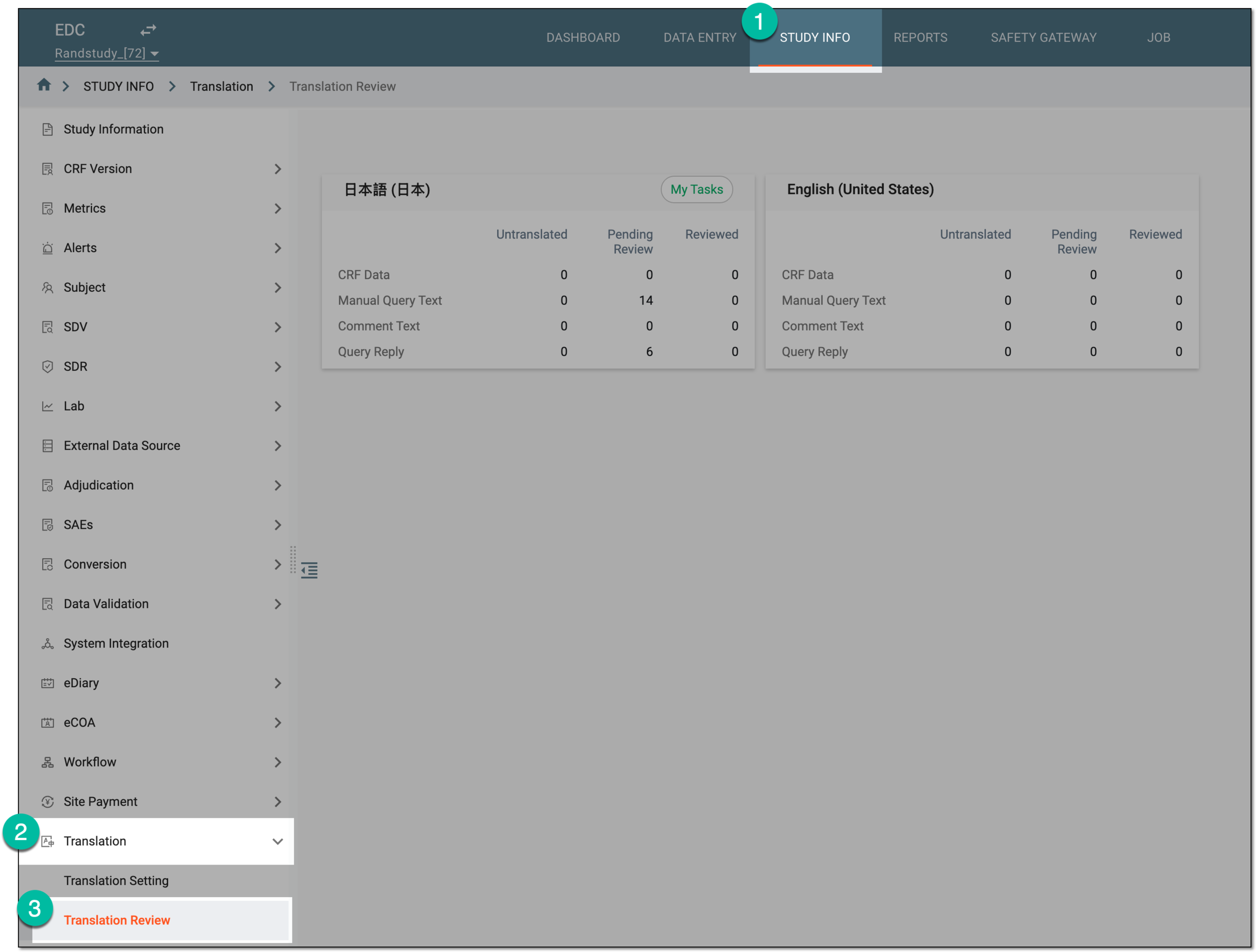This screenshot has width=1256, height=952.
Task: Click the SDR shield icon
Action: 48,367
